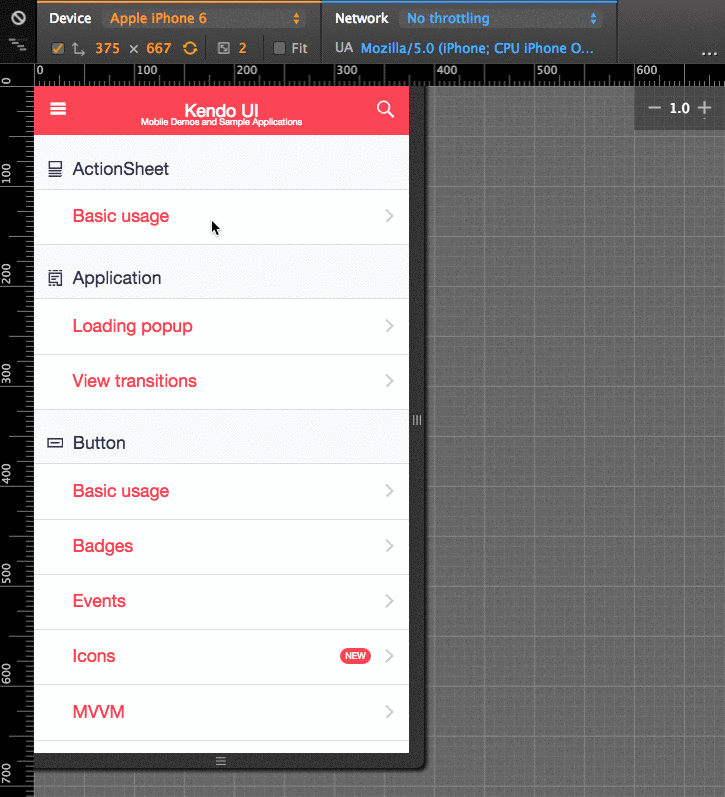Click the NEW badge on Icons row

tap(355, 656)
